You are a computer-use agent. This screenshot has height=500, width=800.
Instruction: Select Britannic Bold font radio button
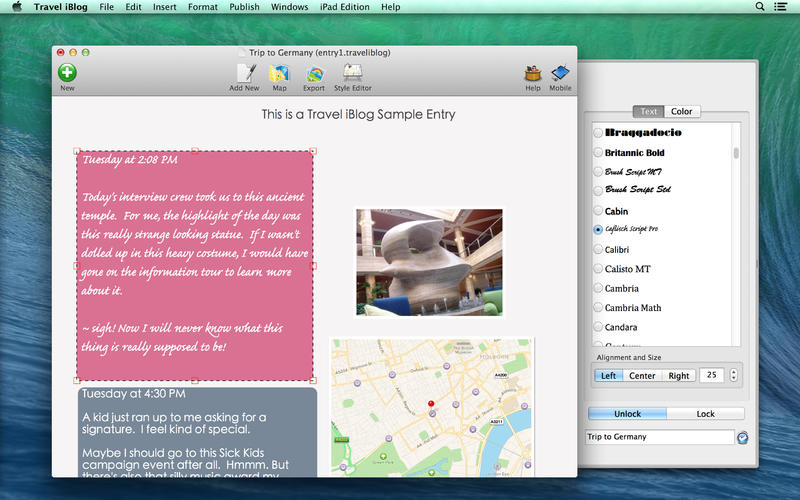(598, 152)
